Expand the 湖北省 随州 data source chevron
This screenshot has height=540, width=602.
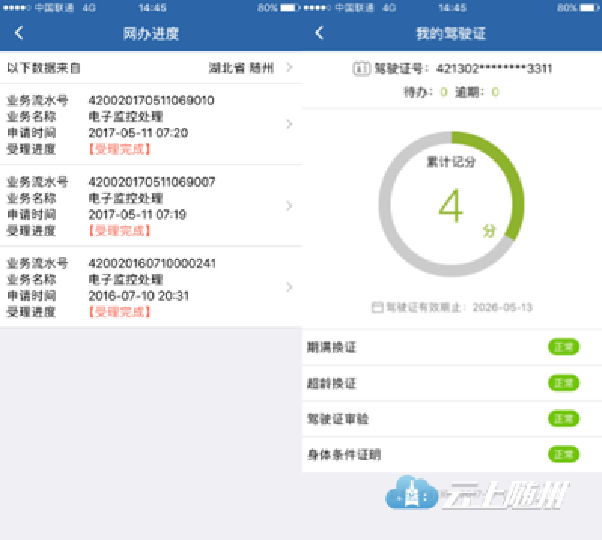click(x=289, y=68)
